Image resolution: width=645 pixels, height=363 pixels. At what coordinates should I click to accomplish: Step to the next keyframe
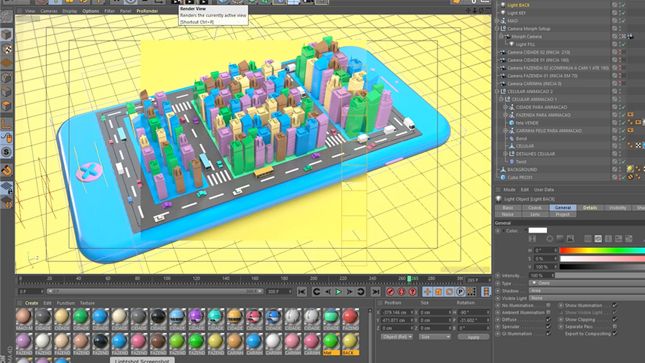(x=360, y=292)
